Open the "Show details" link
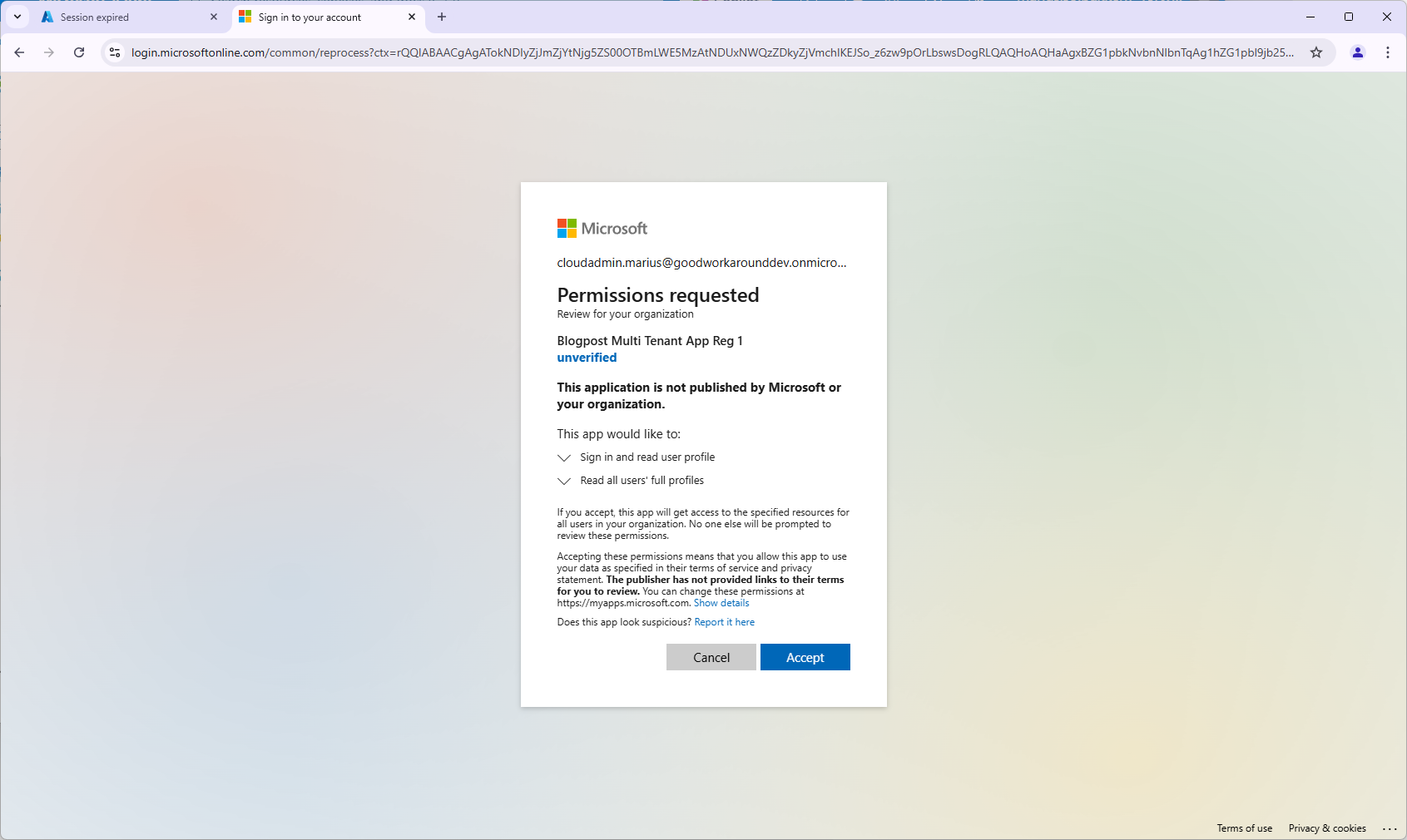The image size is (1407, 840). click(x=721, y=604)
